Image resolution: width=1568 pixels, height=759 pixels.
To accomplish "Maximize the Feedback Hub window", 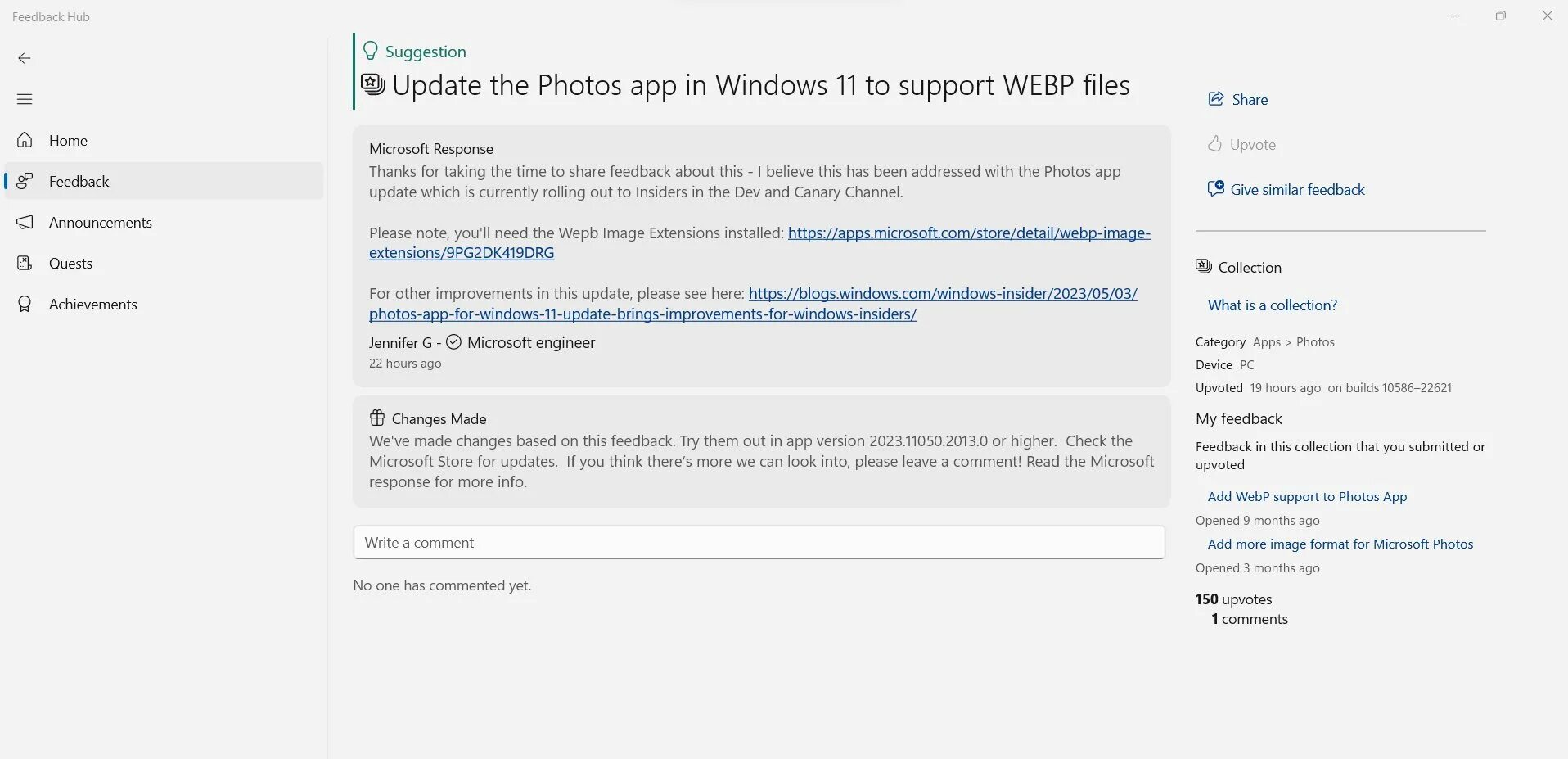I will click(1500, 16).
